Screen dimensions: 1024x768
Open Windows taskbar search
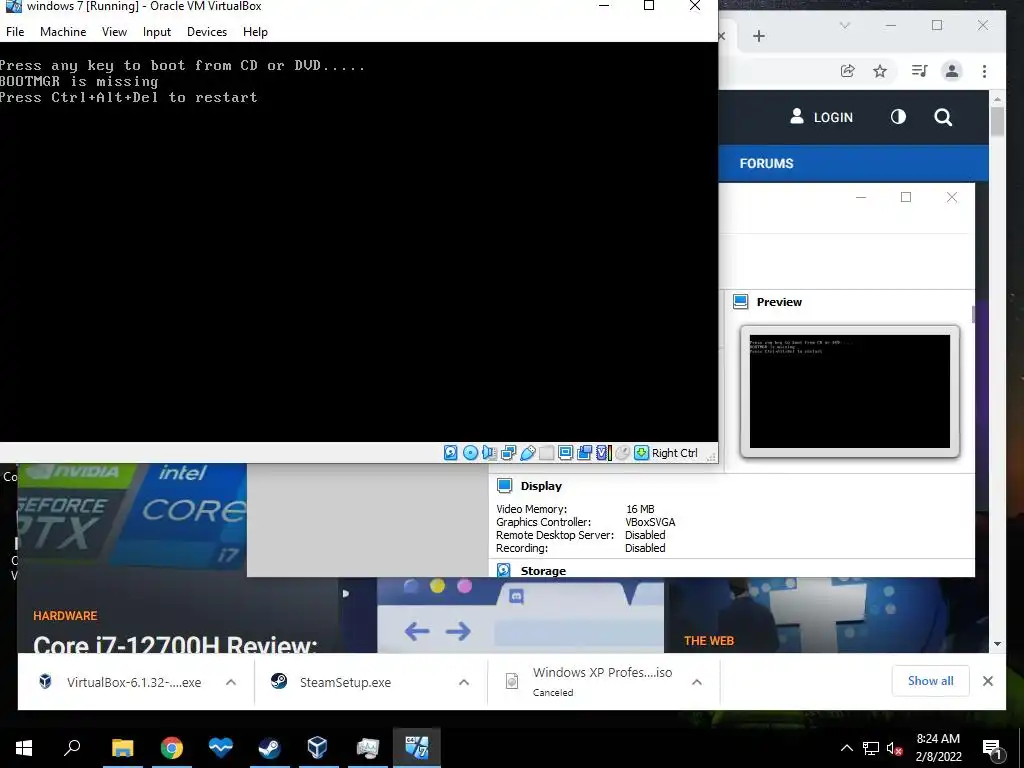[x=72, y=747]
